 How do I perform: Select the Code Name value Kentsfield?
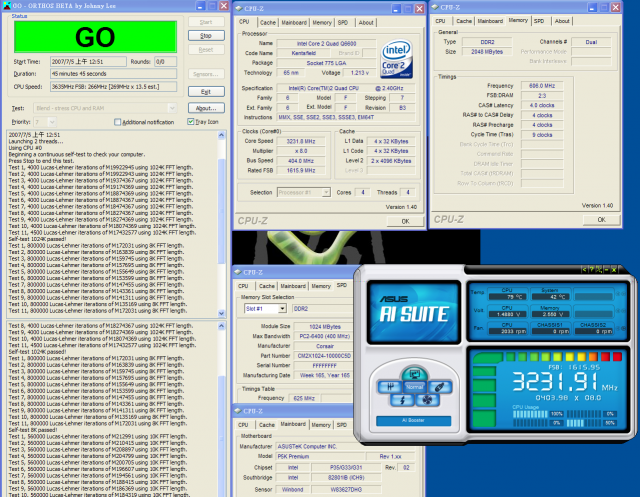(304, 53)
